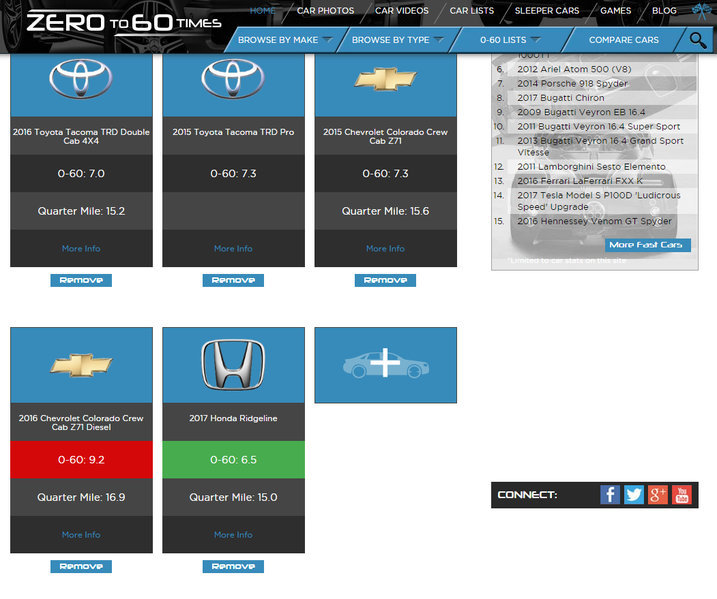Expand the Browse By Type dropdown
The width and height of the screenshot is (717, 599).
[397, 40]
